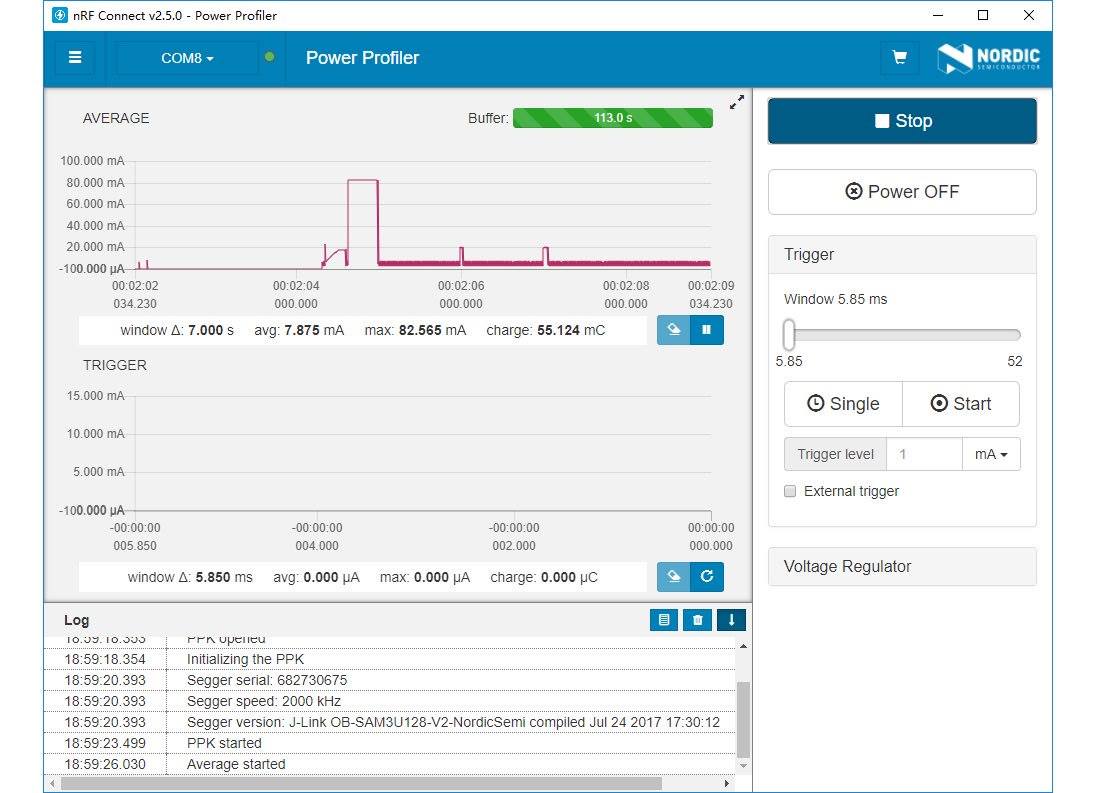
Task: Click the Power Profiler title text
Action: click(362, 58)
